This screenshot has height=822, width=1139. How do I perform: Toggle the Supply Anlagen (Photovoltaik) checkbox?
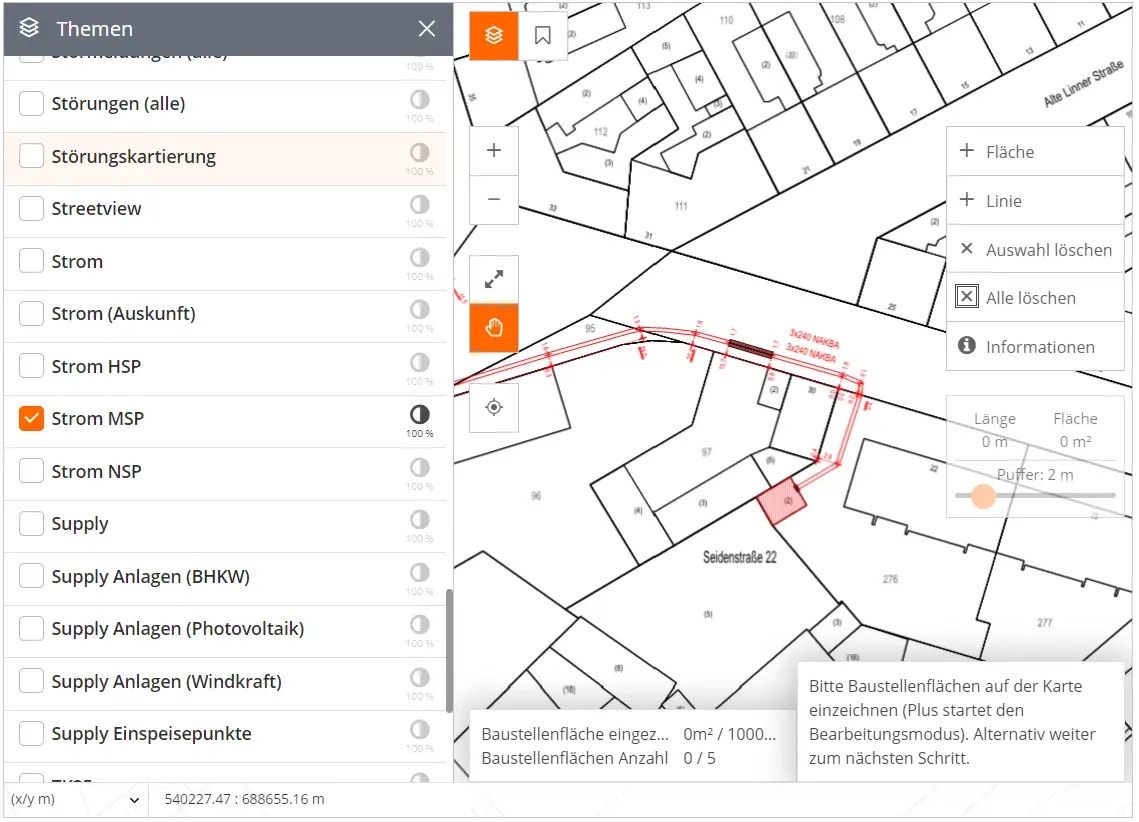(32, 629)
